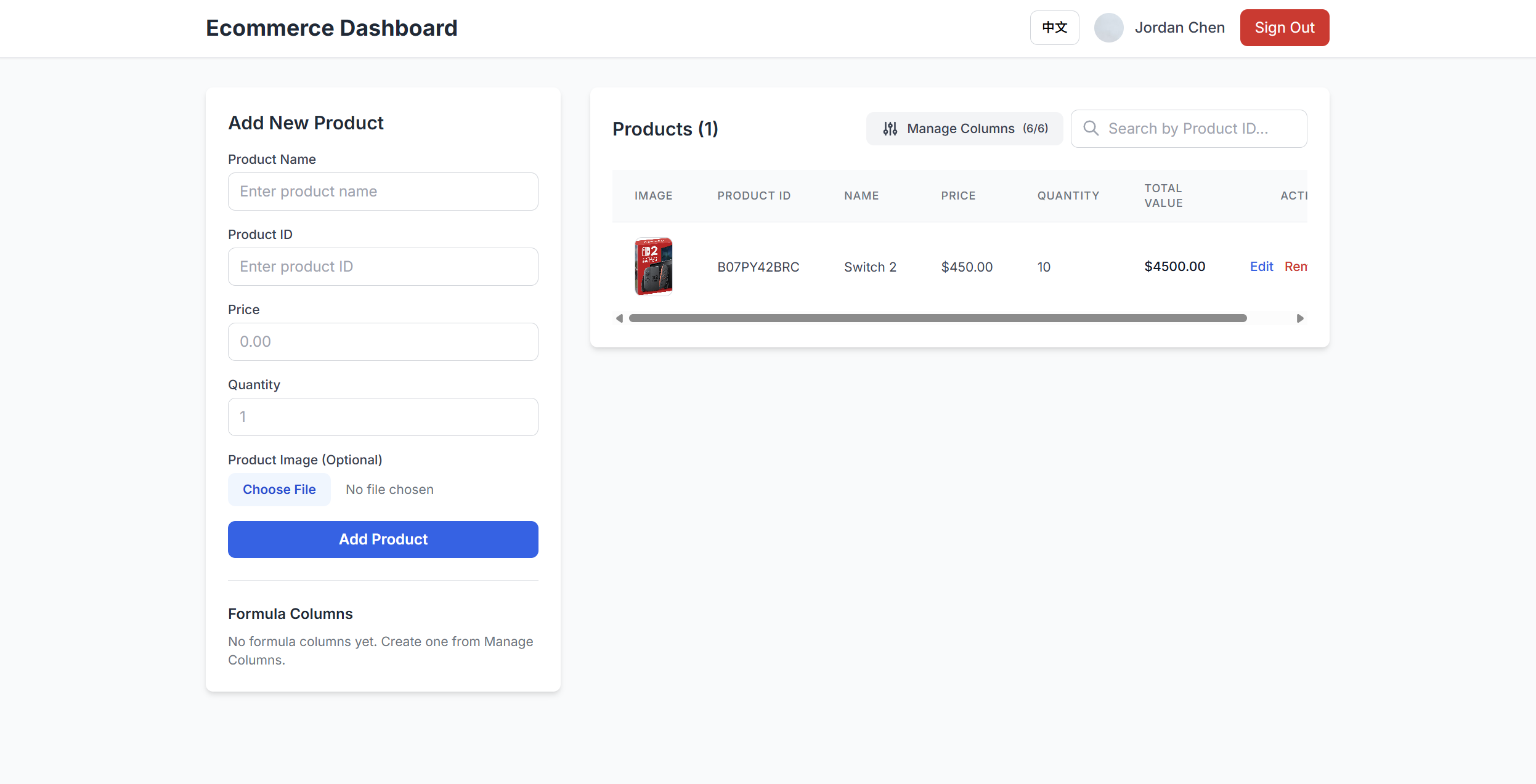Edit the Switch 2 product row
The width and height of the screenshot is (1536, 784).
coord(1261,267)
